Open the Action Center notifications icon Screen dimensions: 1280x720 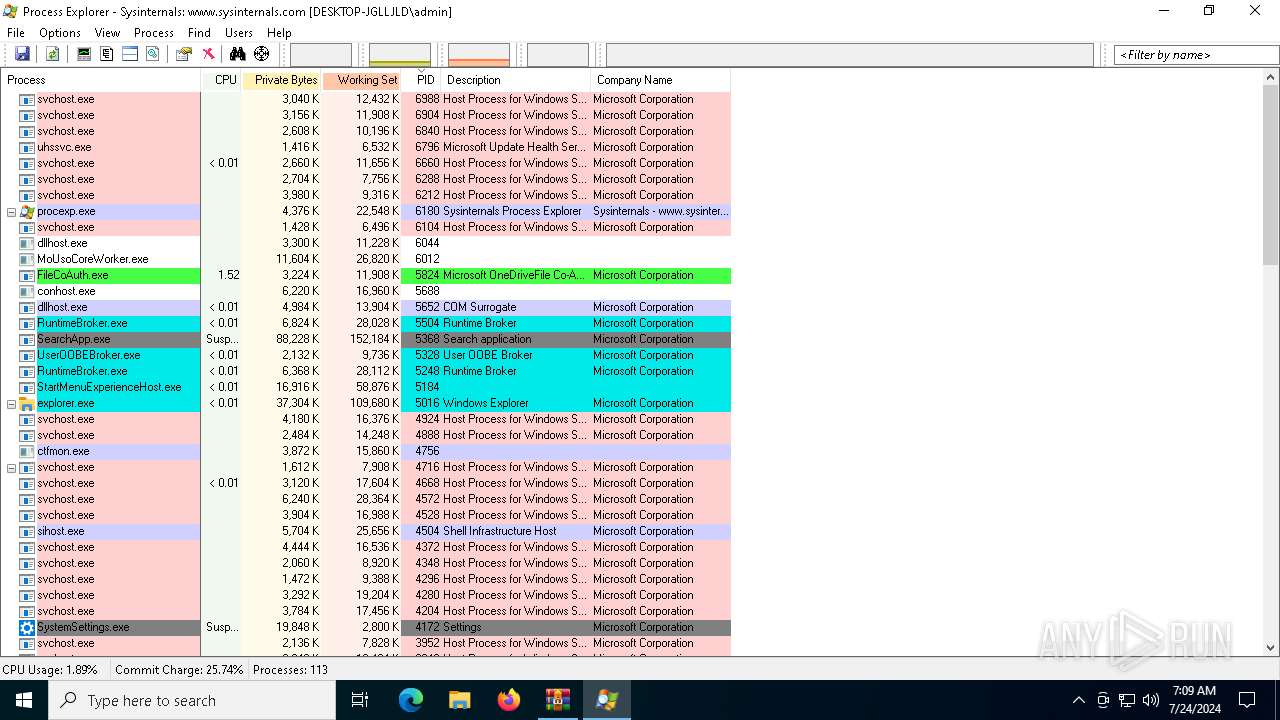pyautogui.click(x=1247, y=700)
